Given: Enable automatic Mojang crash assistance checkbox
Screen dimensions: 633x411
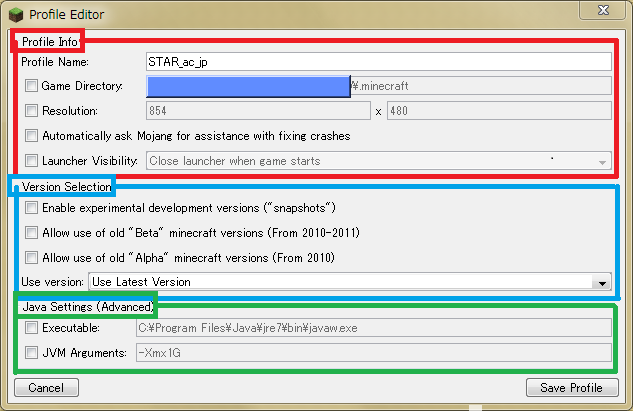Looking at the screenshot, I should [x=32, y=136].
